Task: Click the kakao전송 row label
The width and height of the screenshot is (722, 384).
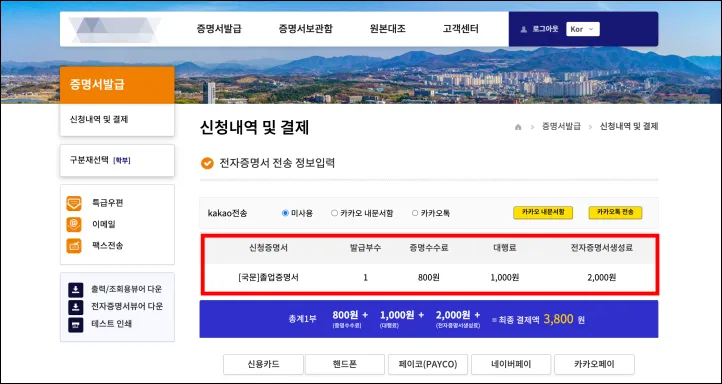Action: [227, 213]
